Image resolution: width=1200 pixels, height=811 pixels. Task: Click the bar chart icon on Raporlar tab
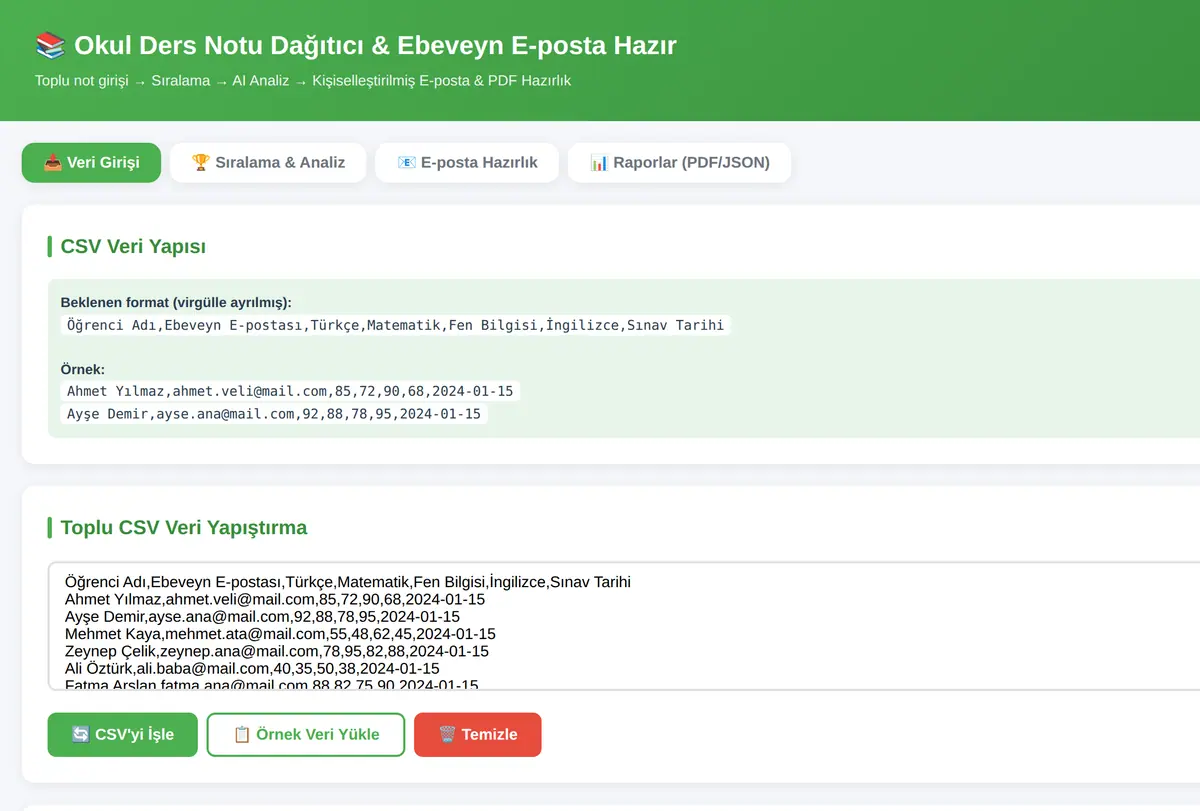[x=599, y=162]
